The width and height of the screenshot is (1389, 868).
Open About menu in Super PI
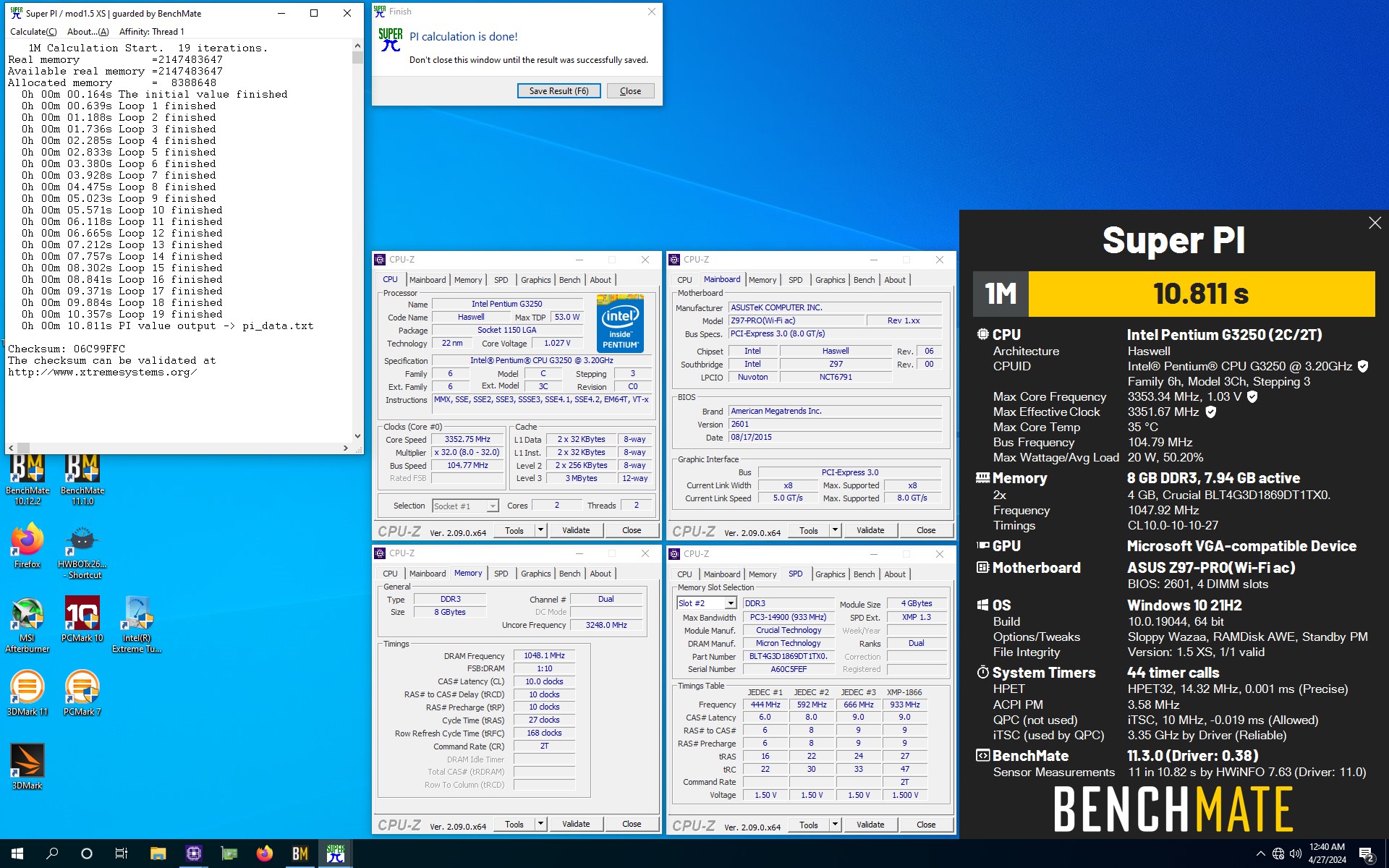(x=88, y=32)
